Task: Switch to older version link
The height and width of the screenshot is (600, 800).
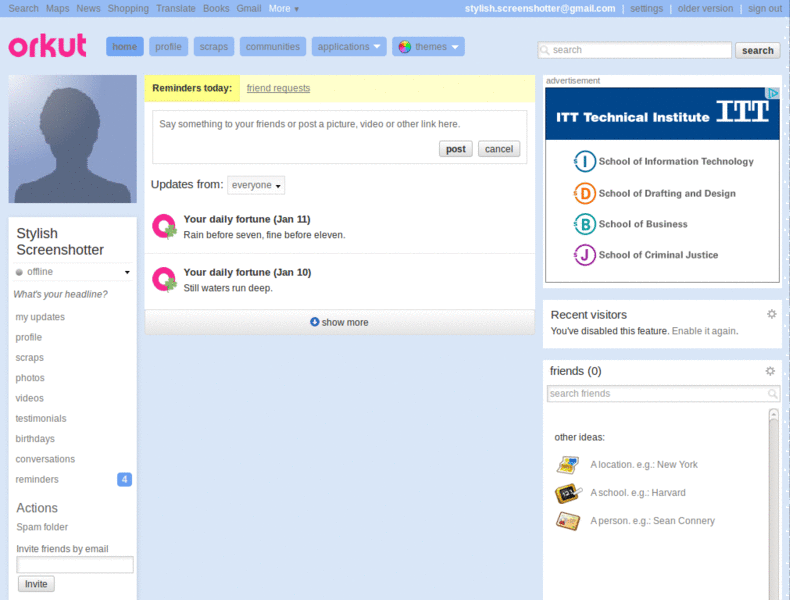Action: 705,9
